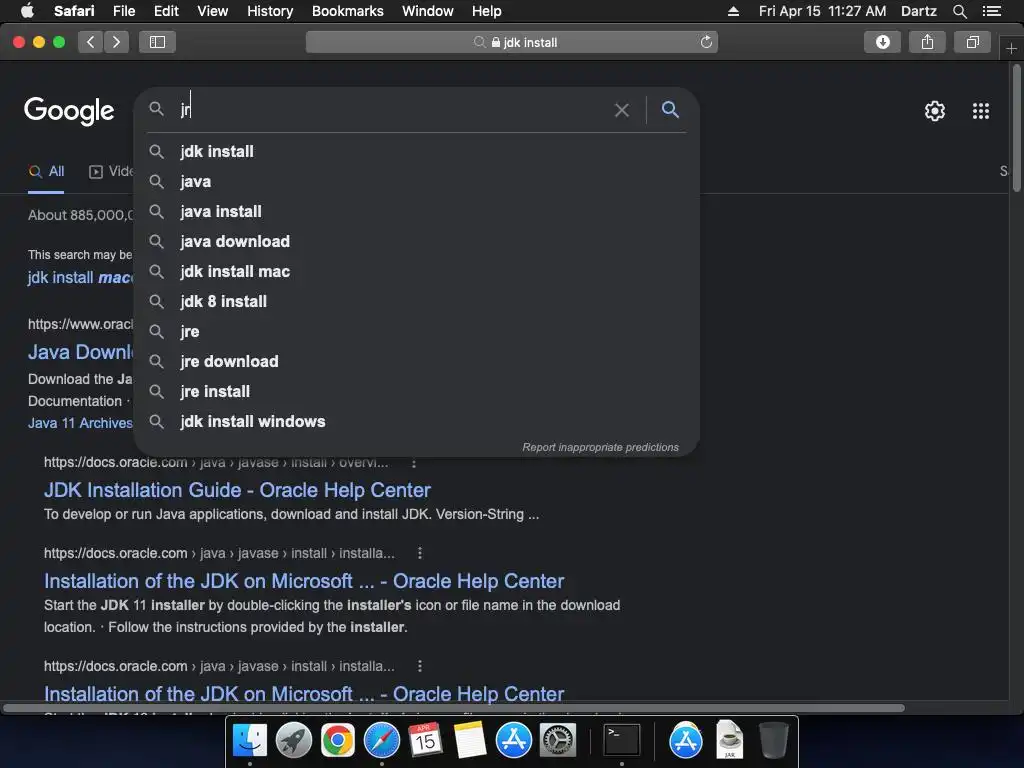Choose the 'java download' suggestion
1024x768 pixels.
pos(417,242)
